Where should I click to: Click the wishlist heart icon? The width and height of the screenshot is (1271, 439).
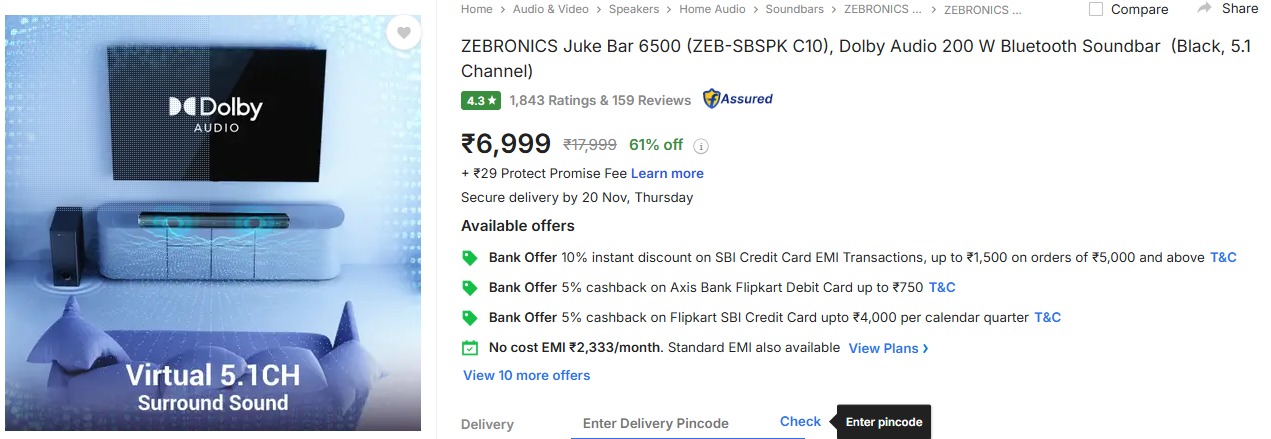(403, 33)
